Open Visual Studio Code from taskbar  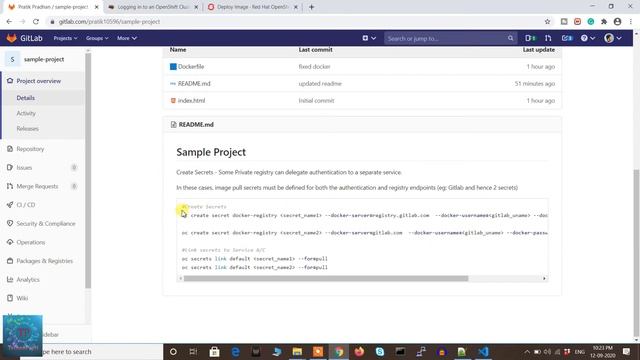pyautogui.click(x=483, y=351)
